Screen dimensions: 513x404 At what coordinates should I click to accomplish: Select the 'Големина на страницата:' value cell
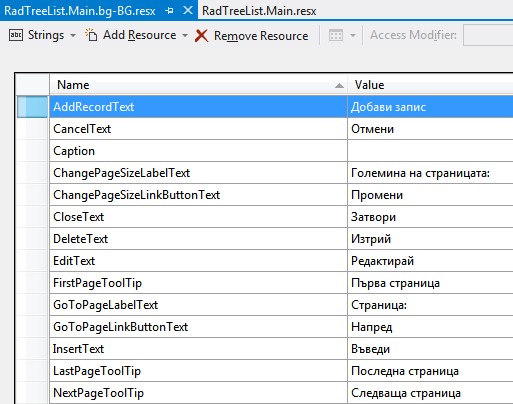[x=430, y=173]
